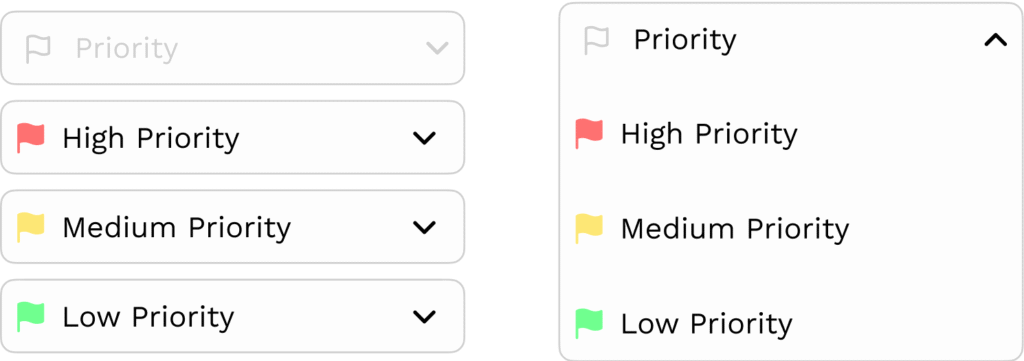Click the red flag in the High Priority selector
This screenshot has height=361, width=1024.
tap(31, 138)
